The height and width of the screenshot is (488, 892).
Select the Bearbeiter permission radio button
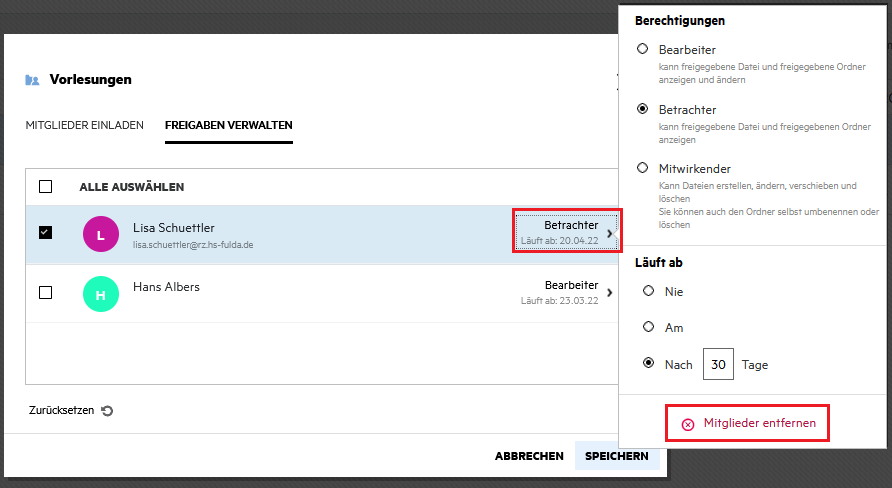pos(643,49)
